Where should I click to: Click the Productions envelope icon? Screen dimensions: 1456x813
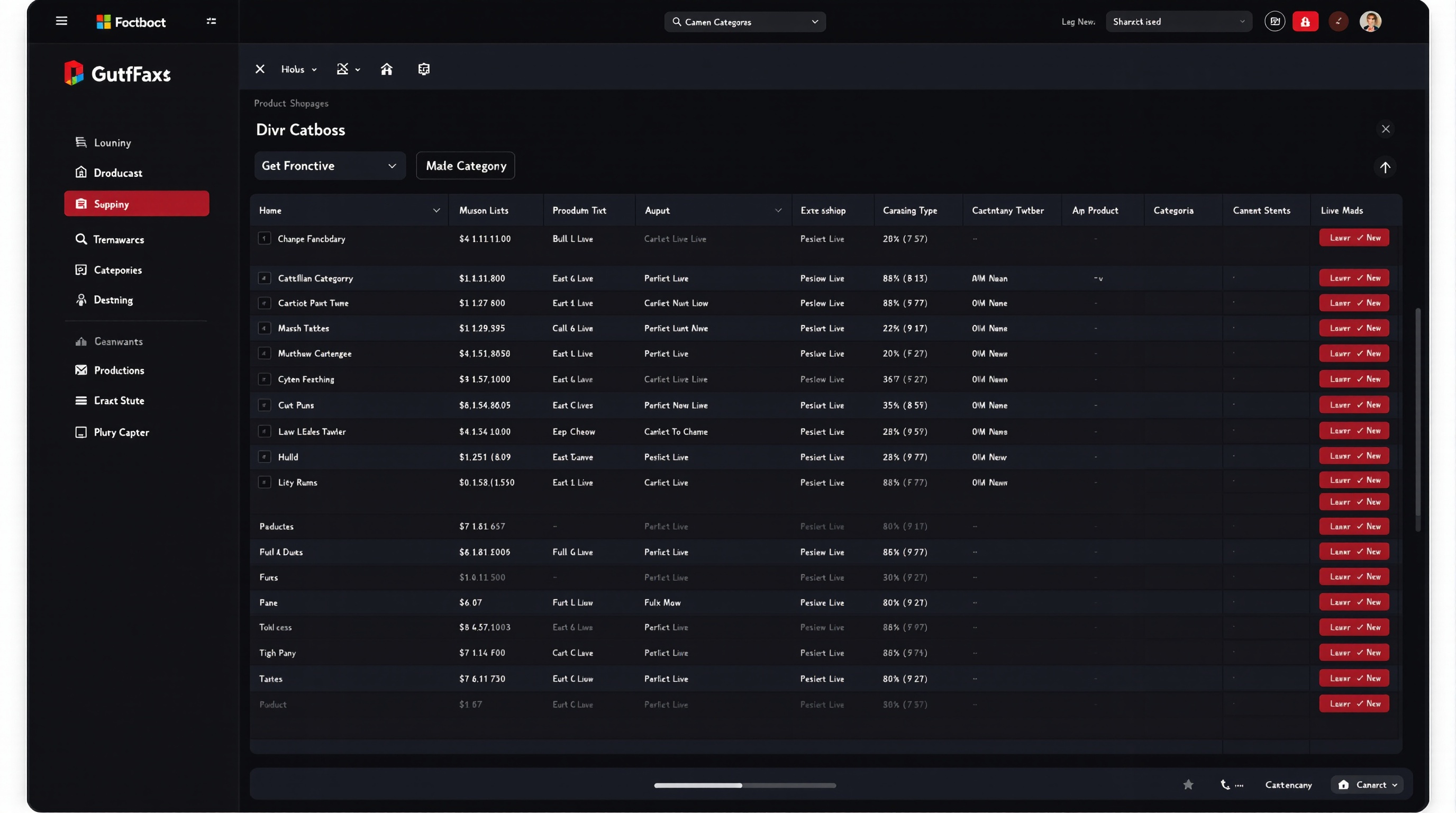click(x=81, y=370)
